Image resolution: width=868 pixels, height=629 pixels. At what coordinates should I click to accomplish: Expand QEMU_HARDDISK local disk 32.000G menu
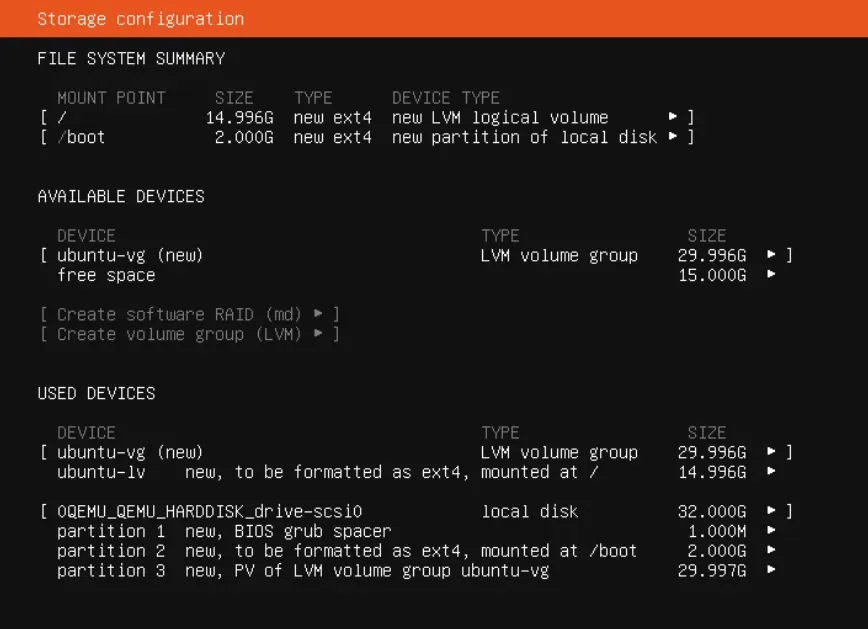[771, 511]
